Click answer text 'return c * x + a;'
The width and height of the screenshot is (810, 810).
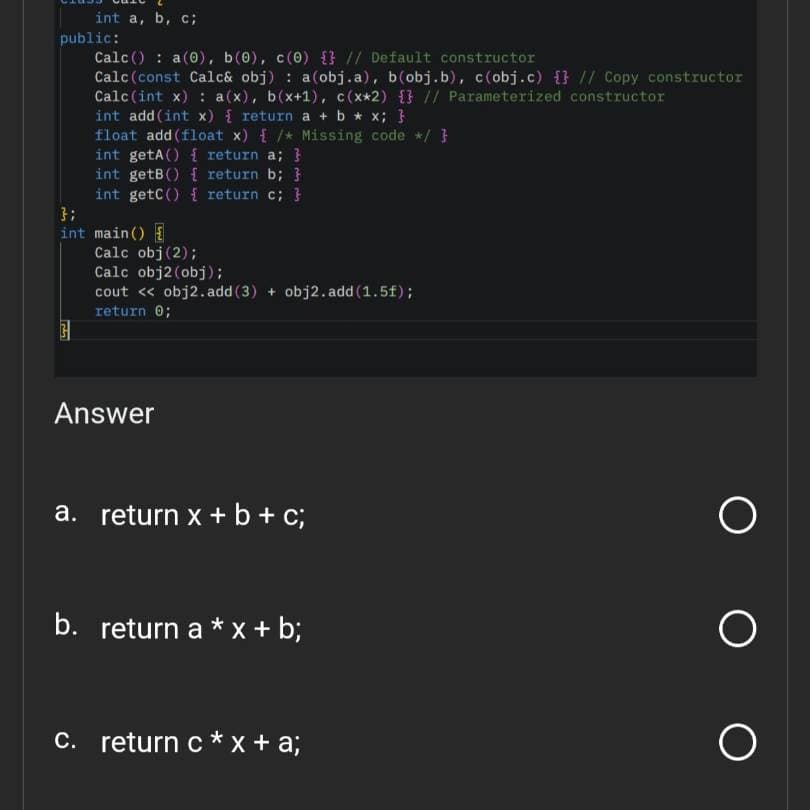(x=200, y=742)
